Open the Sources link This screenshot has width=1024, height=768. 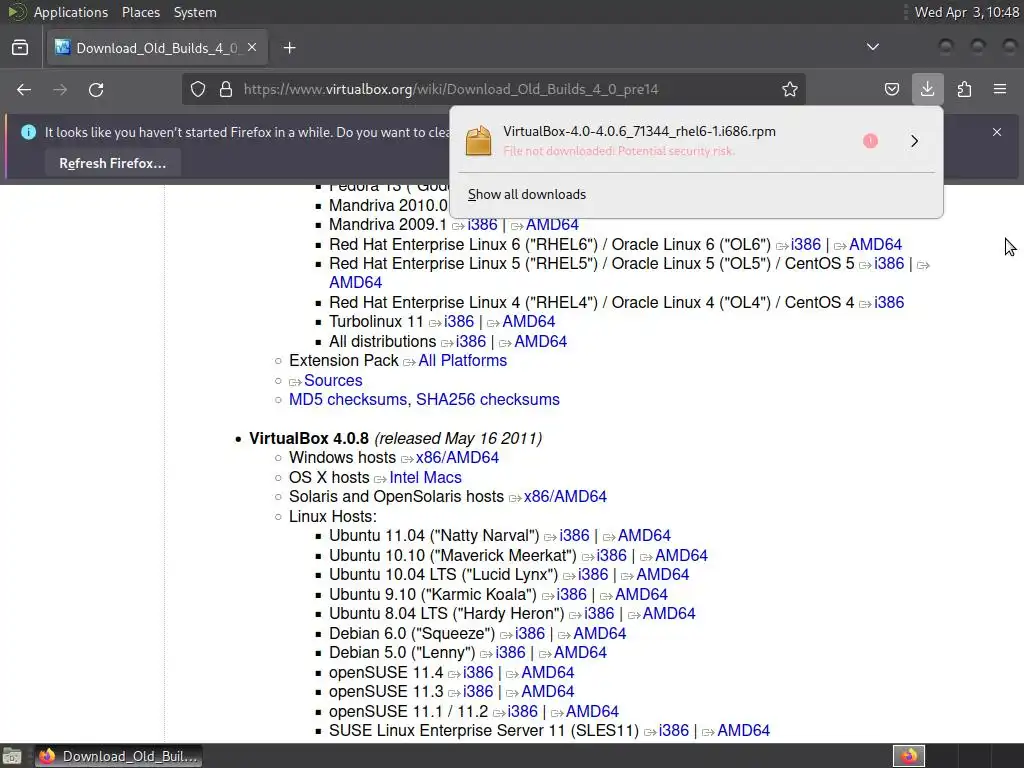pos(333,380)
